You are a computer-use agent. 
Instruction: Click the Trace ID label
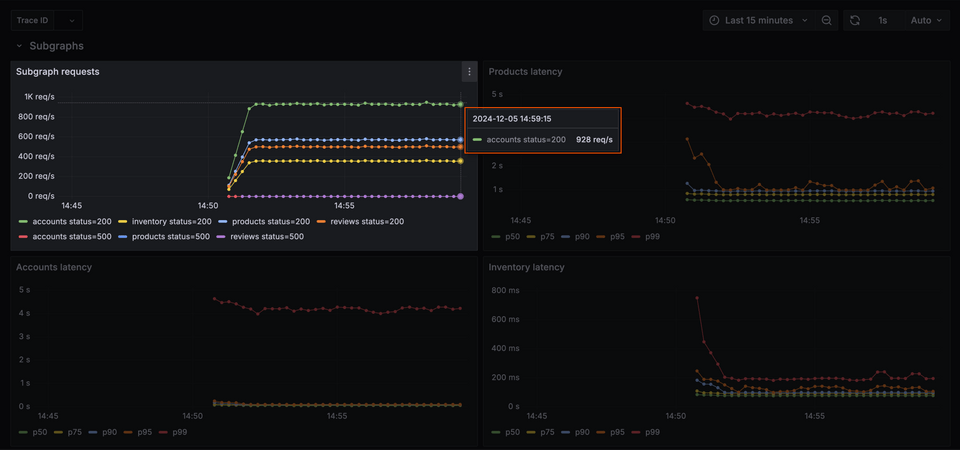point(32,21)
